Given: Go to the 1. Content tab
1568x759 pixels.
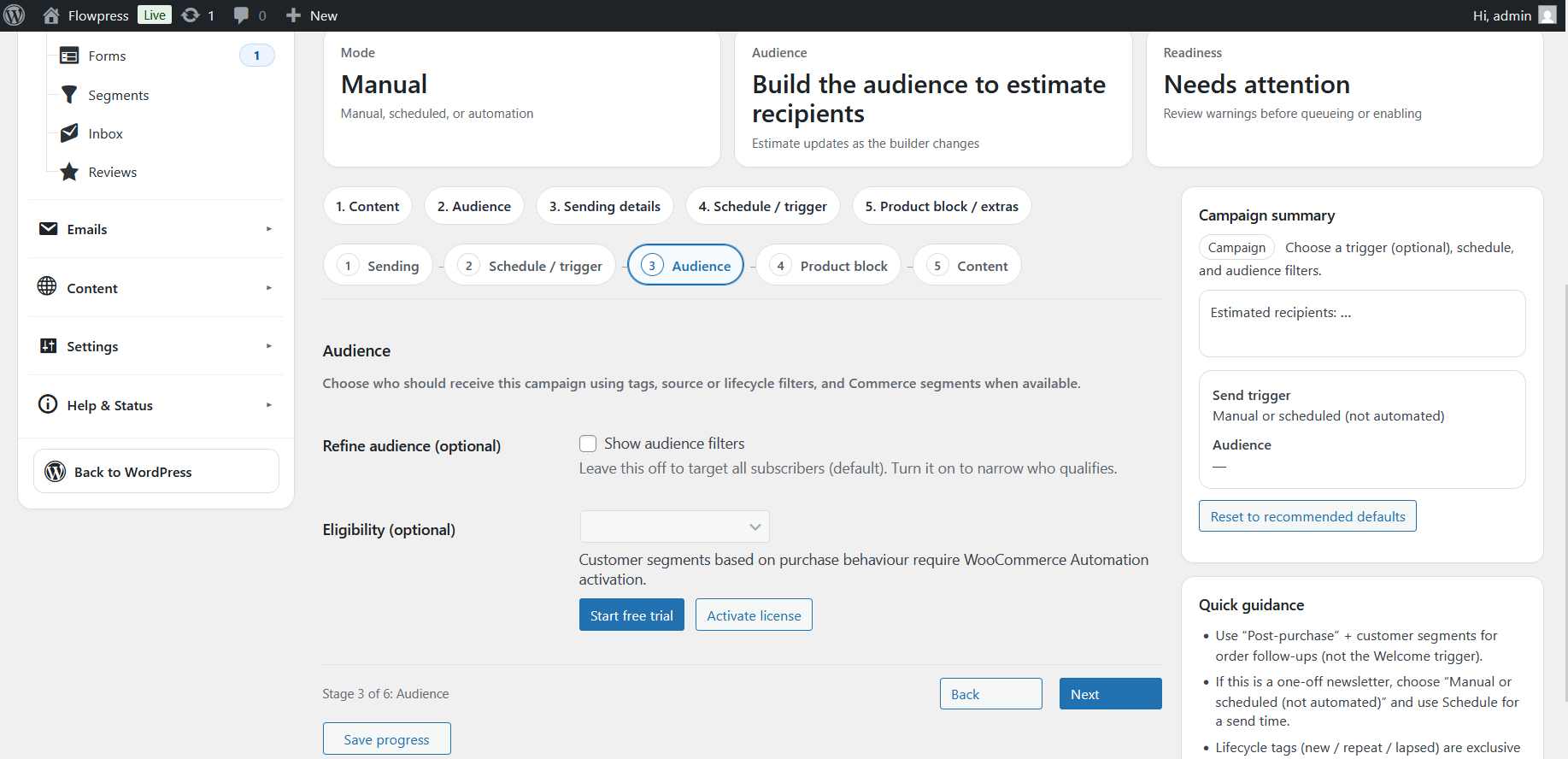Looking at the screenshot, I should pyautogui.click(x=367, y=206).
